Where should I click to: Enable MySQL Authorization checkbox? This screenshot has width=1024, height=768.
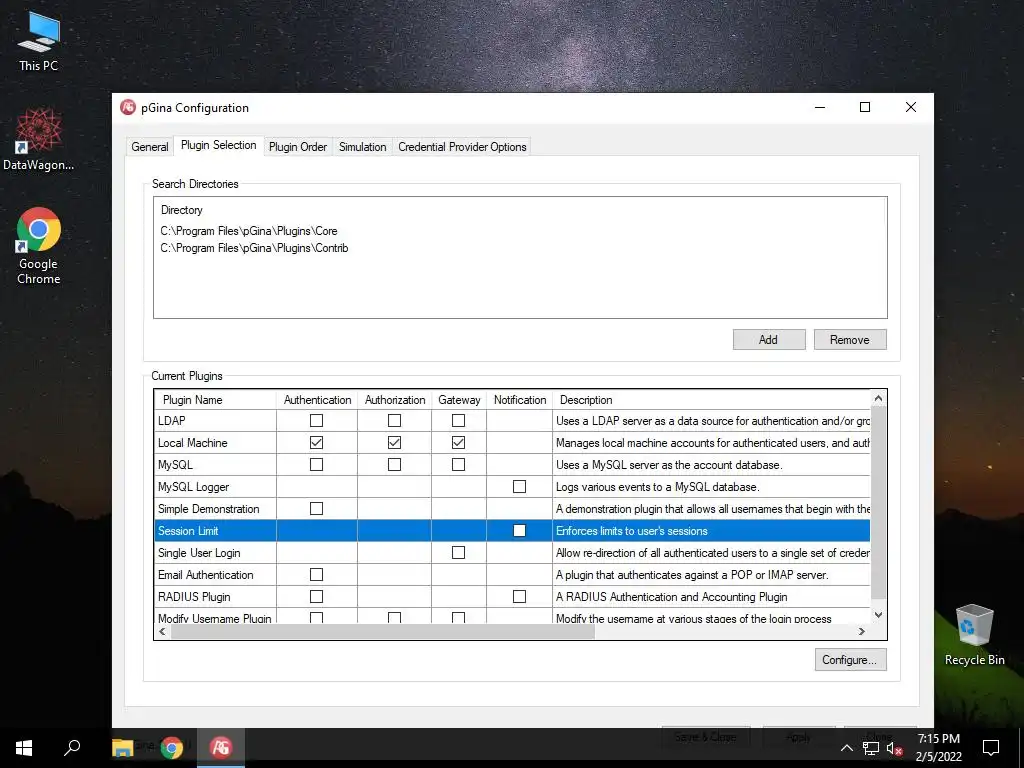click(394, 464)
